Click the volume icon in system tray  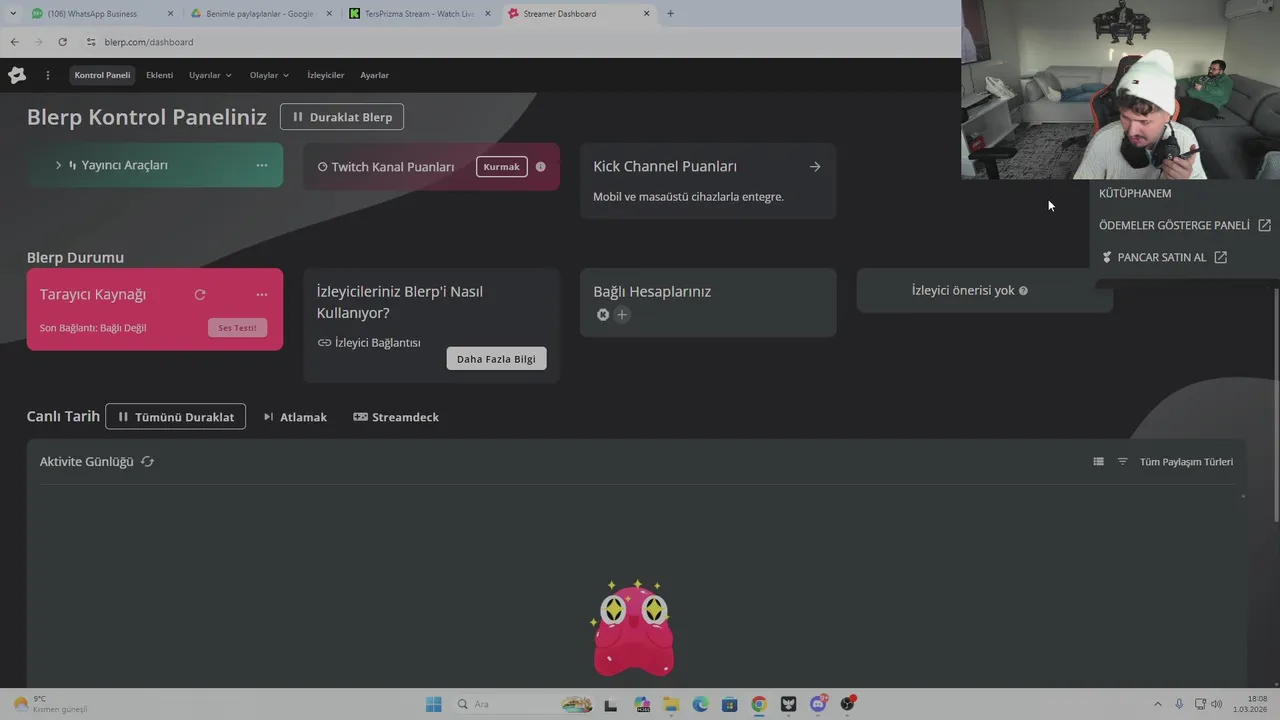click(x=1217, y=704)
